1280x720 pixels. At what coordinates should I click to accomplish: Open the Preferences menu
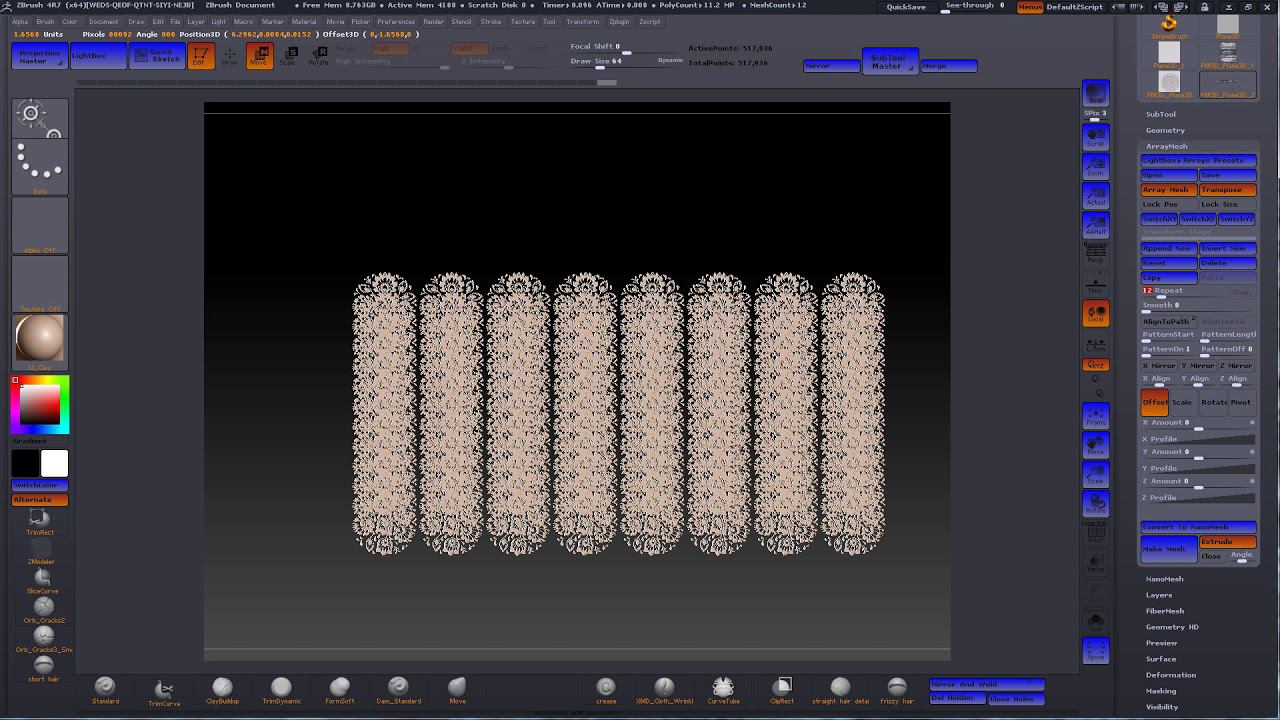[396, 21]
